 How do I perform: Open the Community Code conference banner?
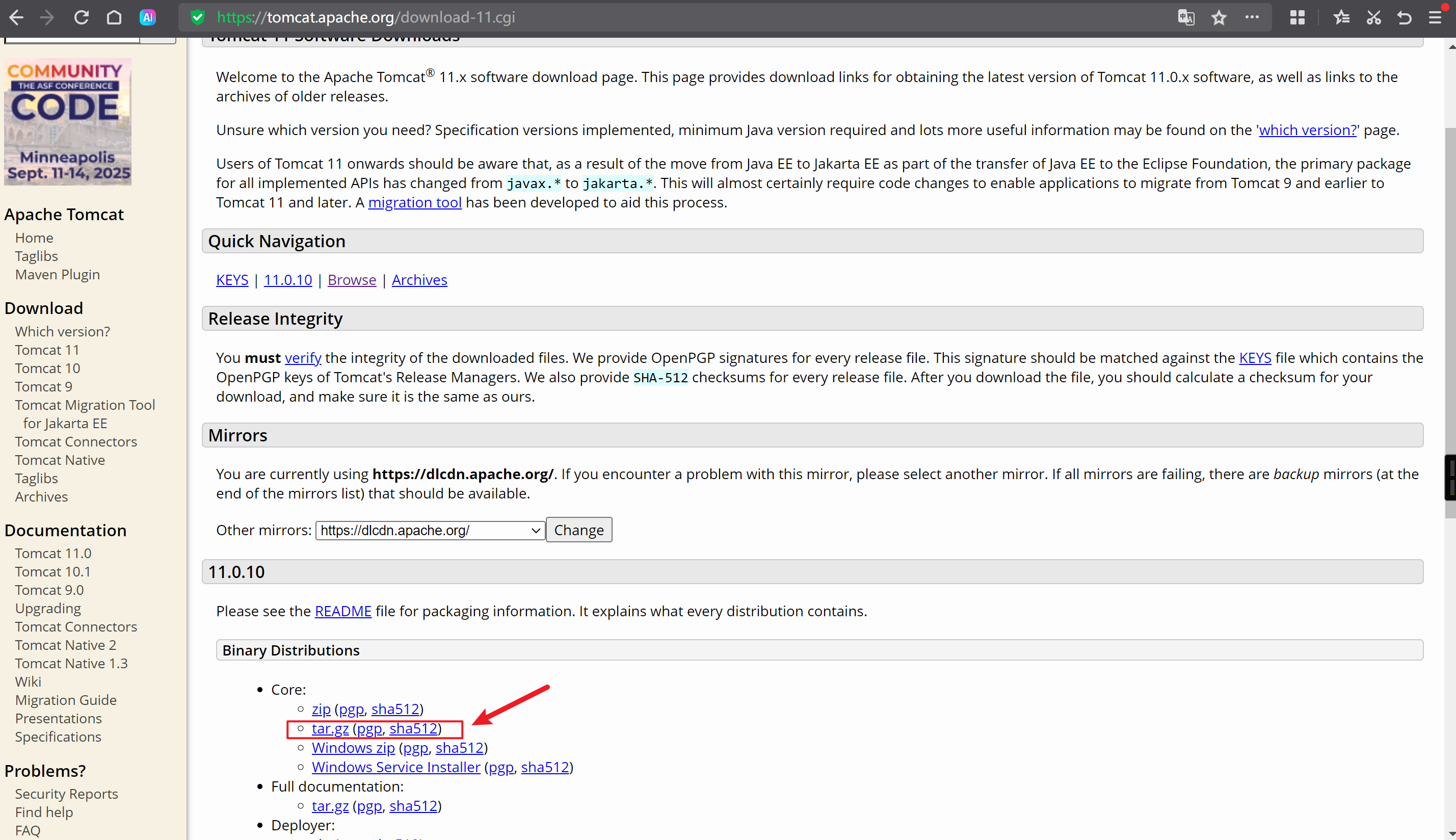point(68,122)
